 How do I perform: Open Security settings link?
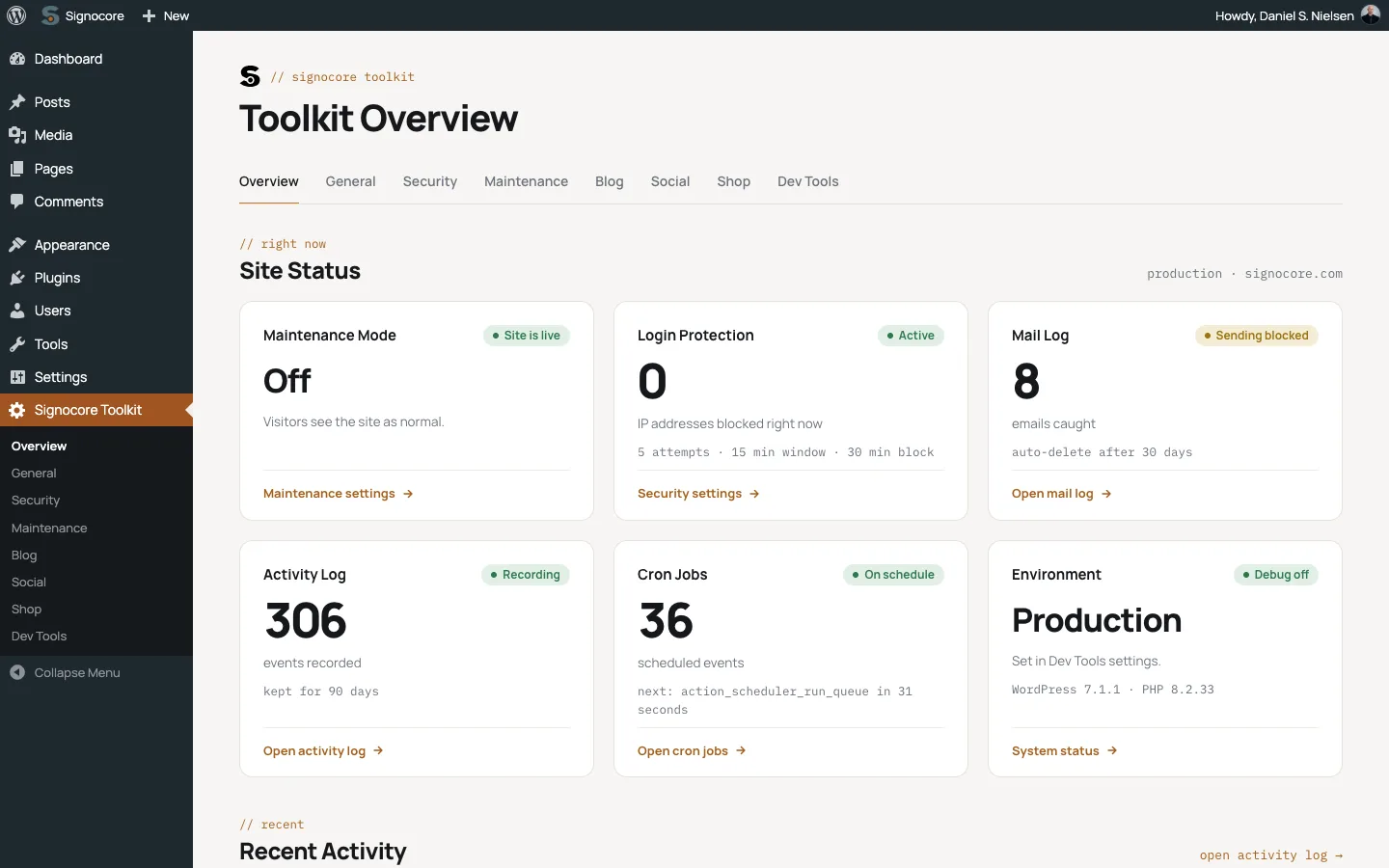698,494
